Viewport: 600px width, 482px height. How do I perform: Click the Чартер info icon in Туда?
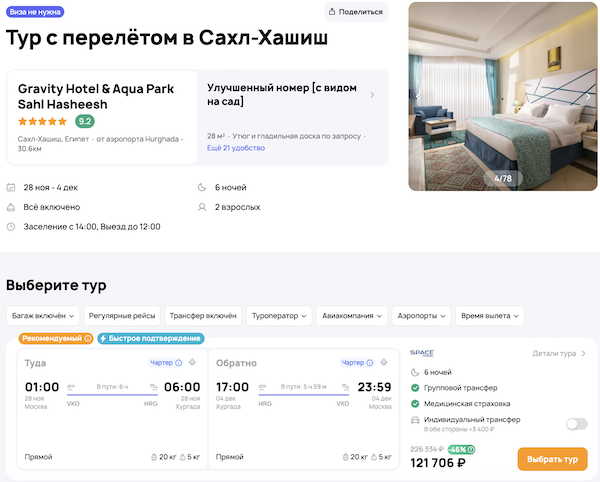(x=177, y=363)
